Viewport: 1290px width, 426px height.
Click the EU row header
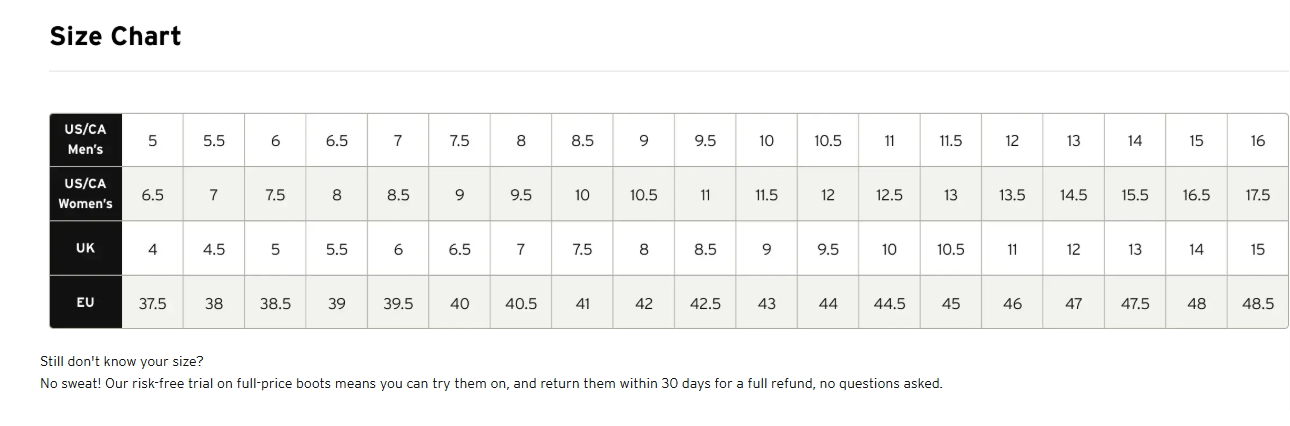pyautogui.click(x=85, y=302)
